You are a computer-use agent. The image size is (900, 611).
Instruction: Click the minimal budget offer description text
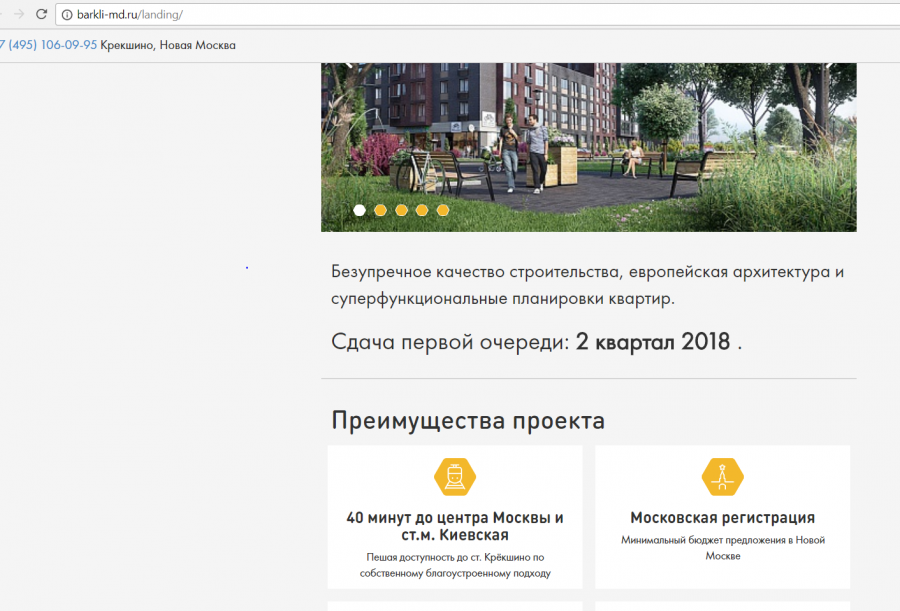(722, 547)
